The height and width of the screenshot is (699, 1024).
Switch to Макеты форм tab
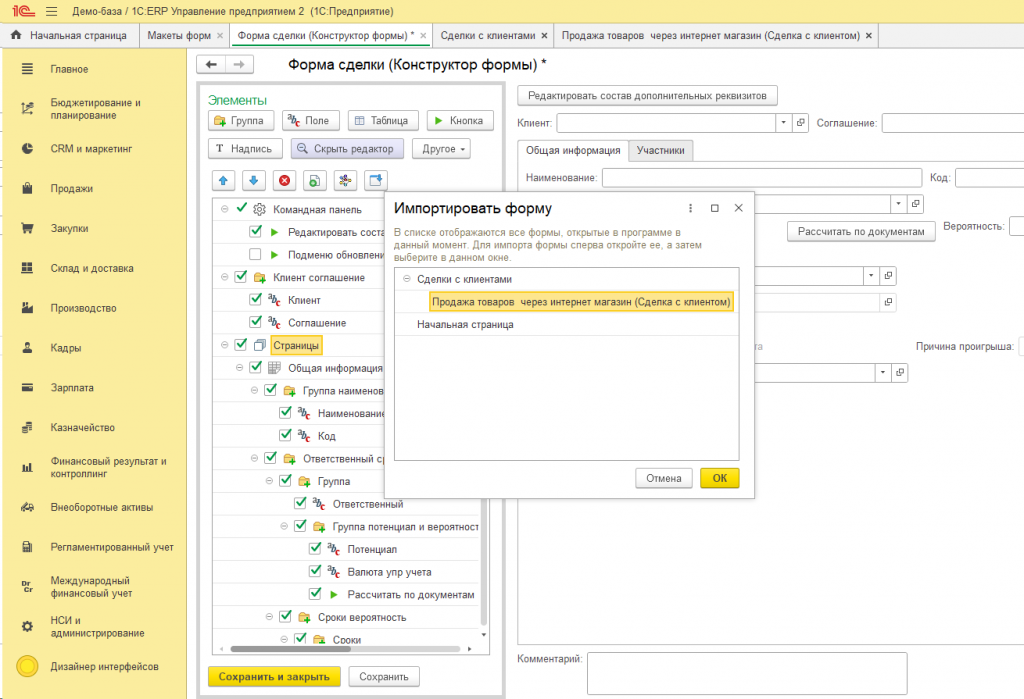click(179, 35)
